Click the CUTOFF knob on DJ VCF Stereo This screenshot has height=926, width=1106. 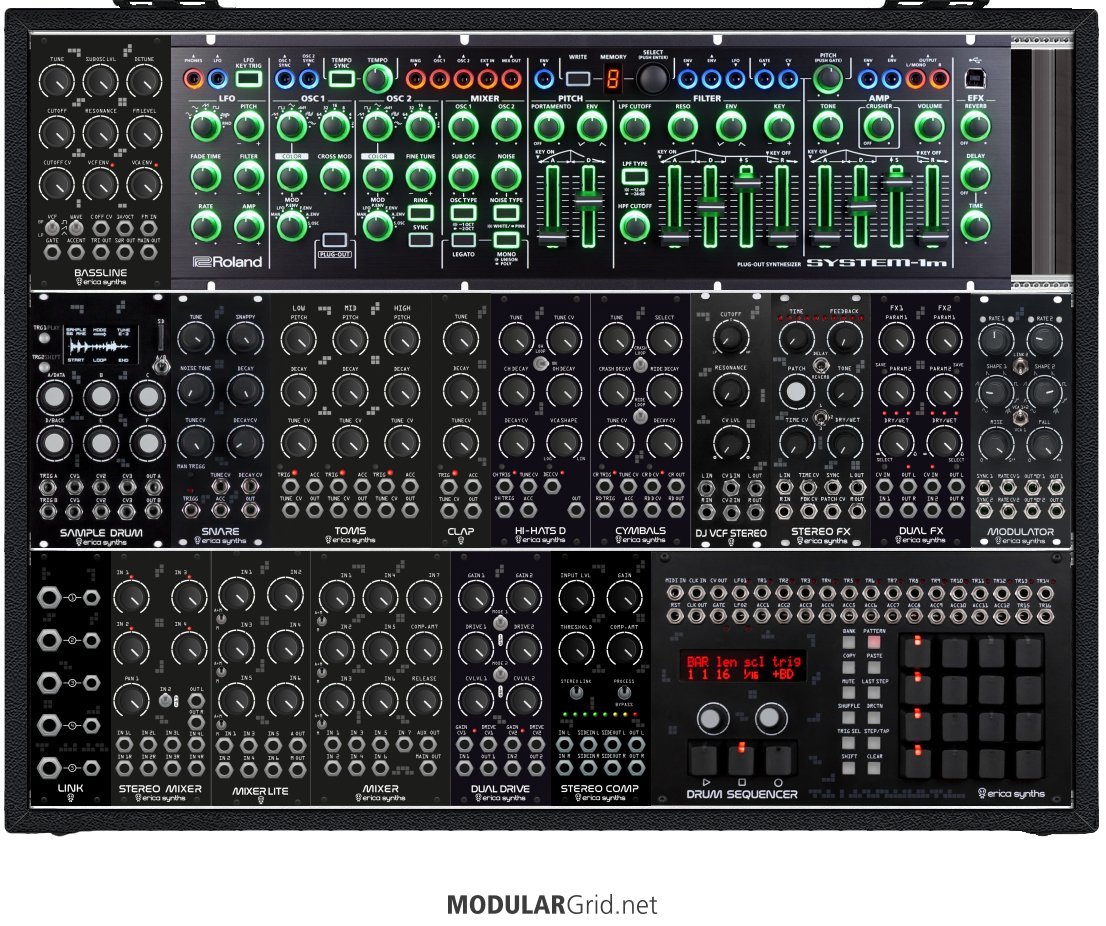coord(731,338)
